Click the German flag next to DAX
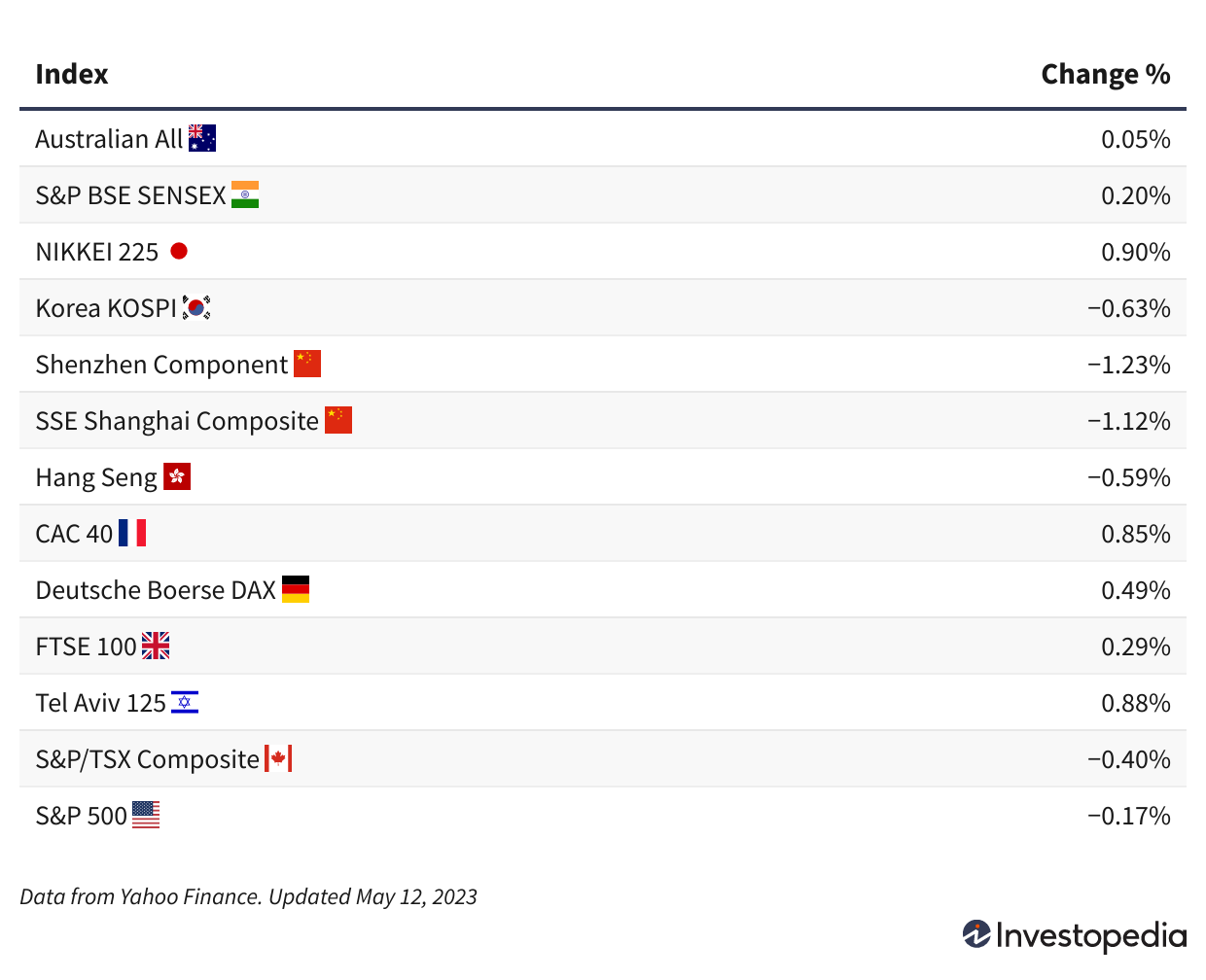The image size is (1206, 980). point(296,590)
